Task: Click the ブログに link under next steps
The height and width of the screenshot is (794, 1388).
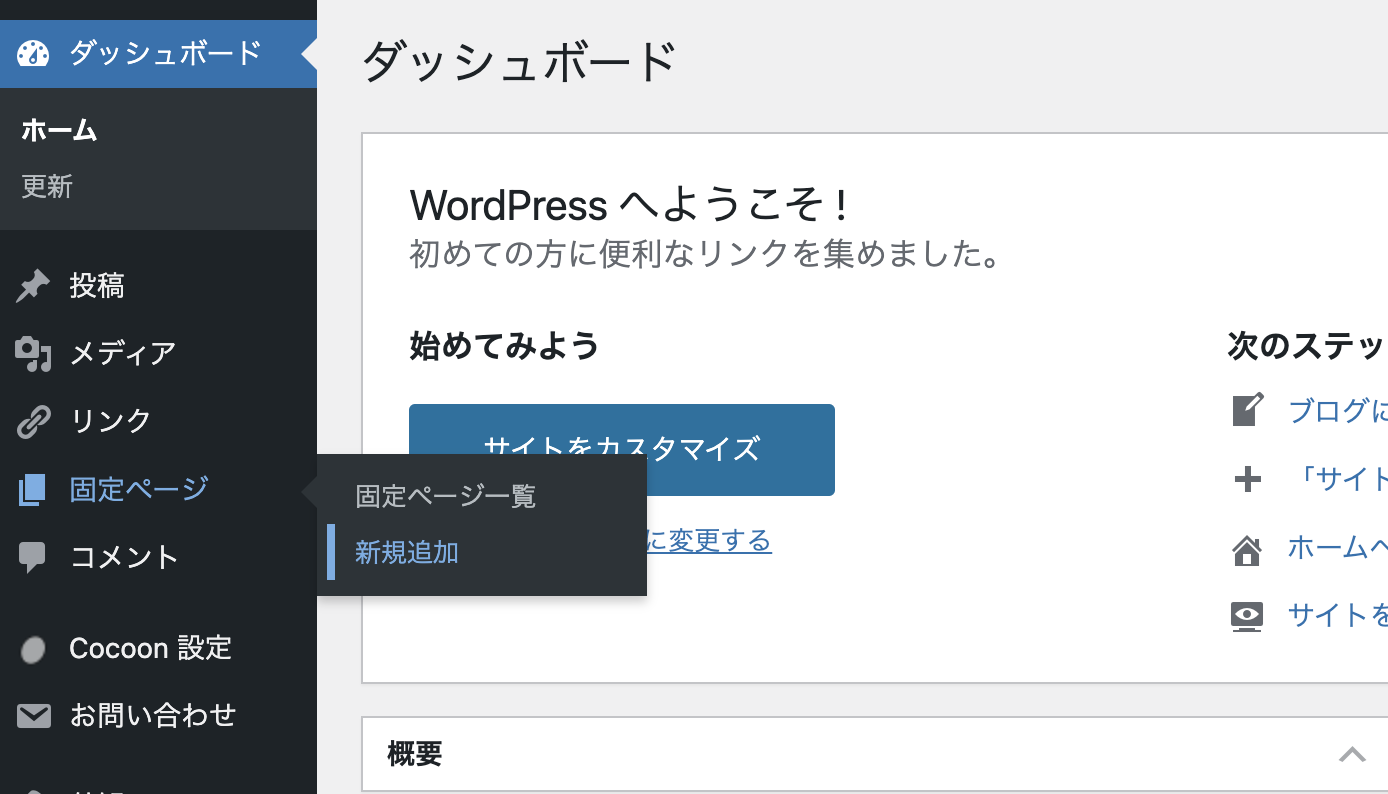Action: tap(1338, 411)
